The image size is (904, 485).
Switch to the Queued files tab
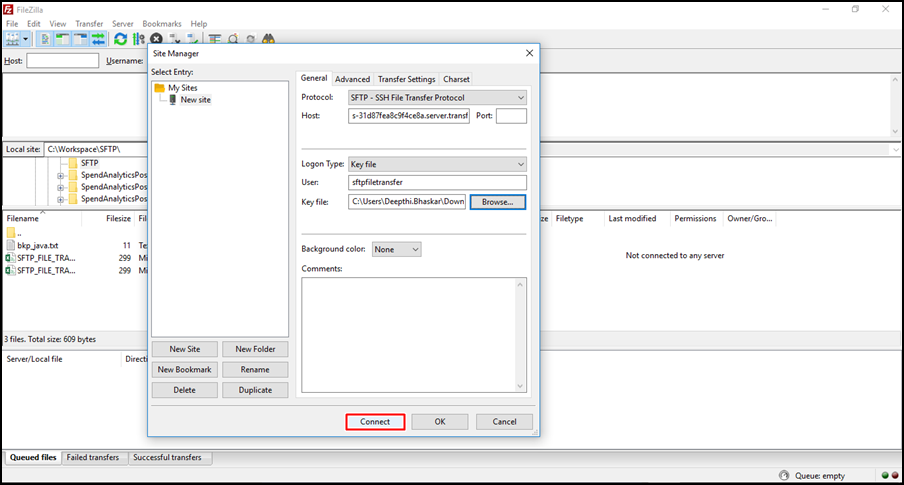pos(33,457)
